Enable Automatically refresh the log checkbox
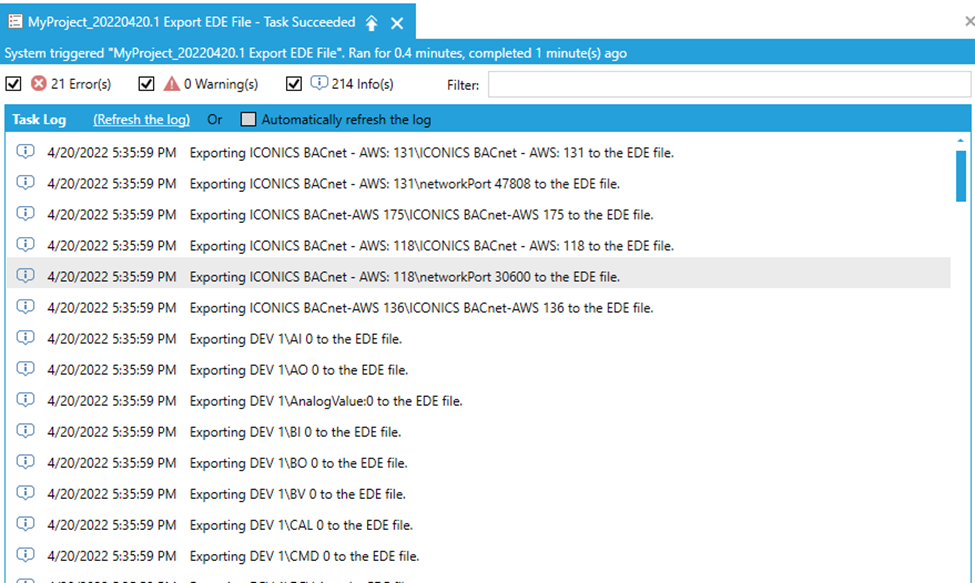 pos(248,120)
